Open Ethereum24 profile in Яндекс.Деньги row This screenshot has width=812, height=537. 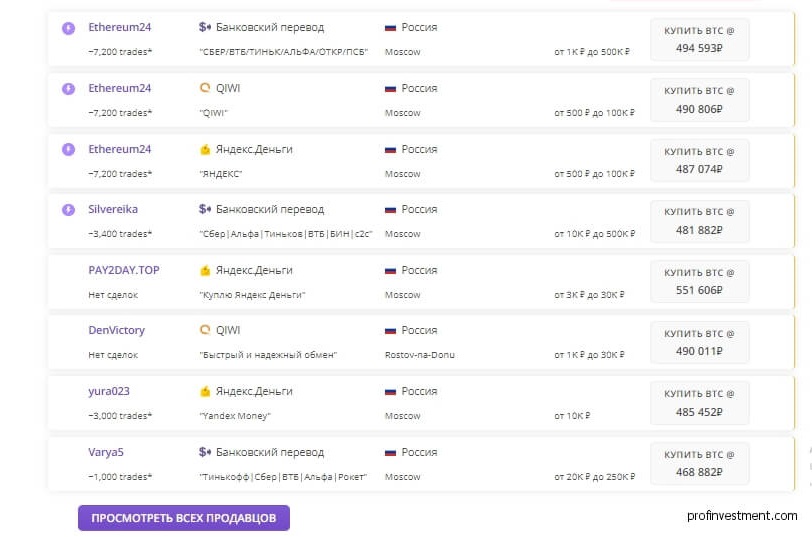click(120, 149)
